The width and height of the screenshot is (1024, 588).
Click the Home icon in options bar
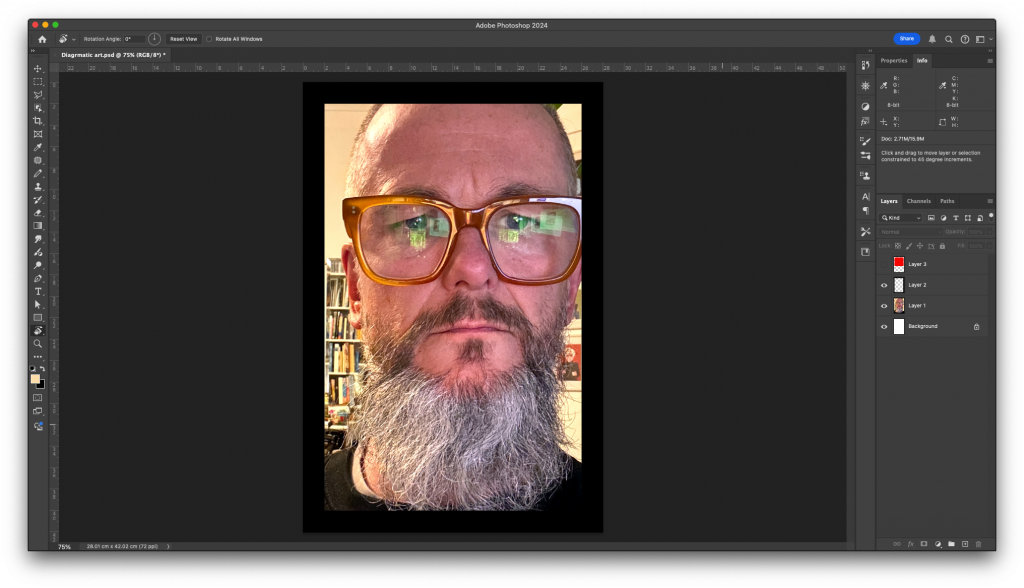pos(42,39)
